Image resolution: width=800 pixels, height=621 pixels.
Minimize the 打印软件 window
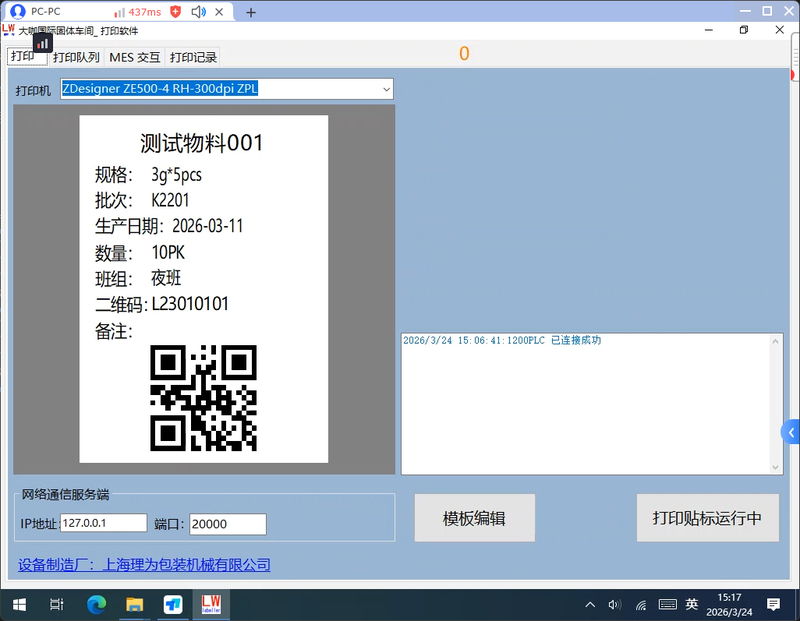(709, 30)
